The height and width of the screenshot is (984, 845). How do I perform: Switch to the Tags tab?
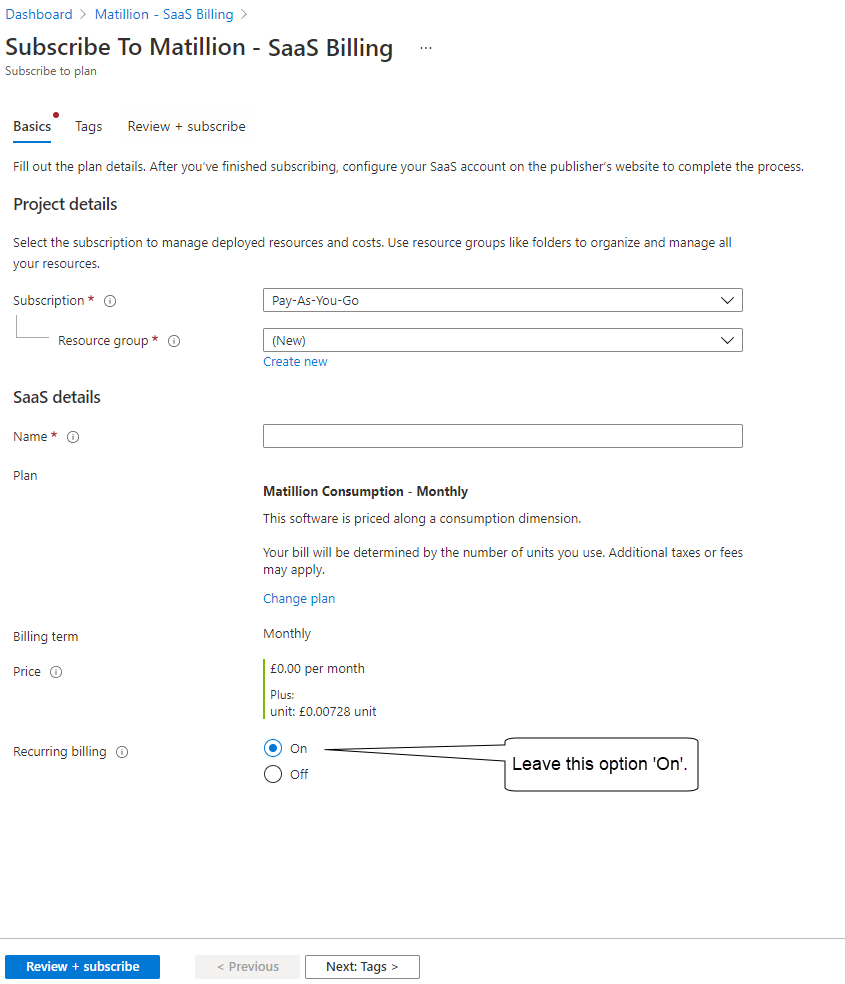[x=88, y=126]
